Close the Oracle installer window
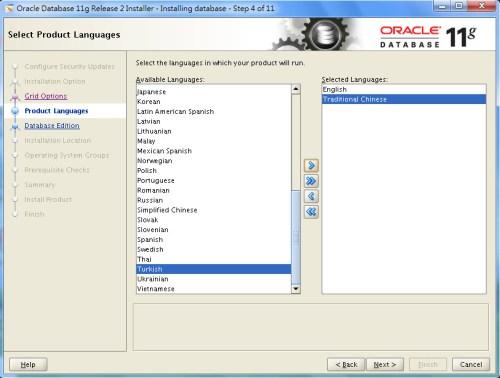 click(482, 6)
